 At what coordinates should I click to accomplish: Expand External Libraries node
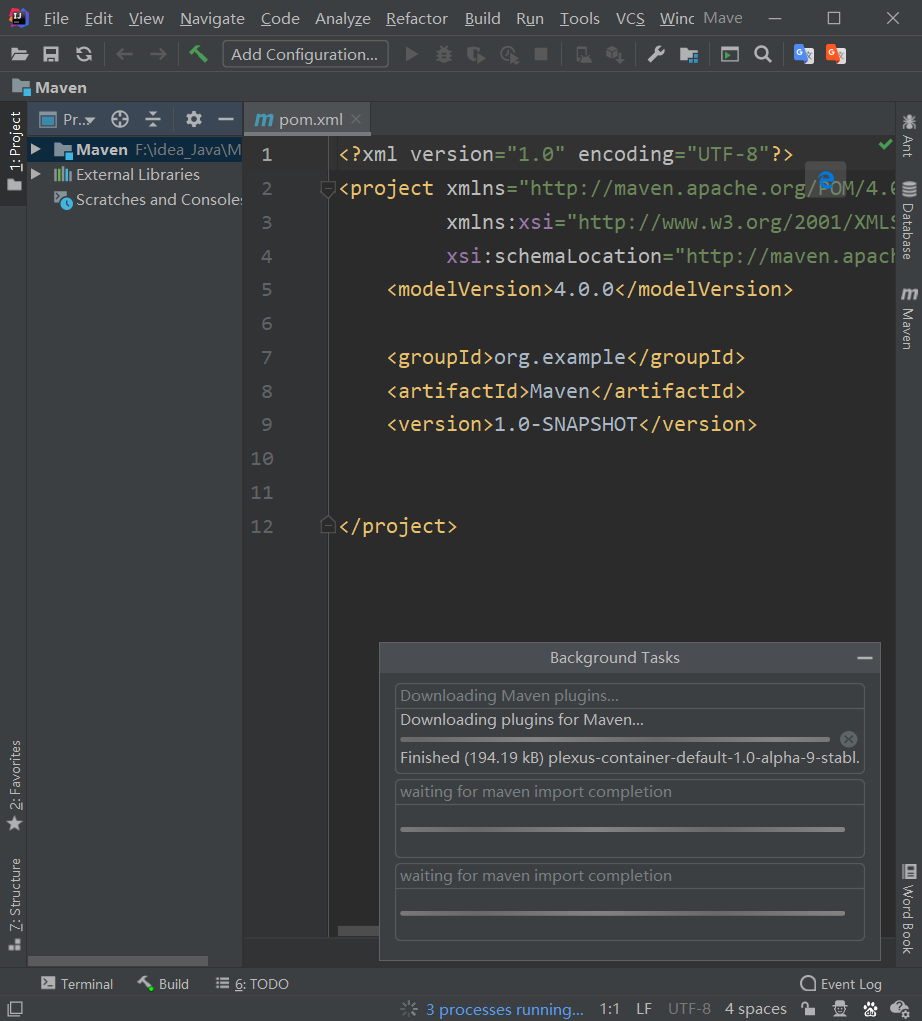pyautogui.click(x=36, y=174)
